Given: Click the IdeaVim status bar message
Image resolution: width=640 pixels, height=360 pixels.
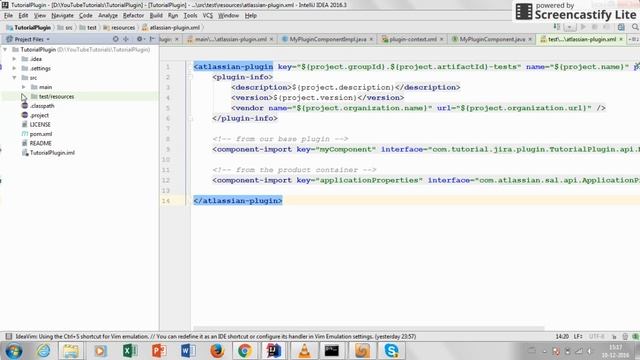Looking at the screenshot, I should tap(216, 336).
